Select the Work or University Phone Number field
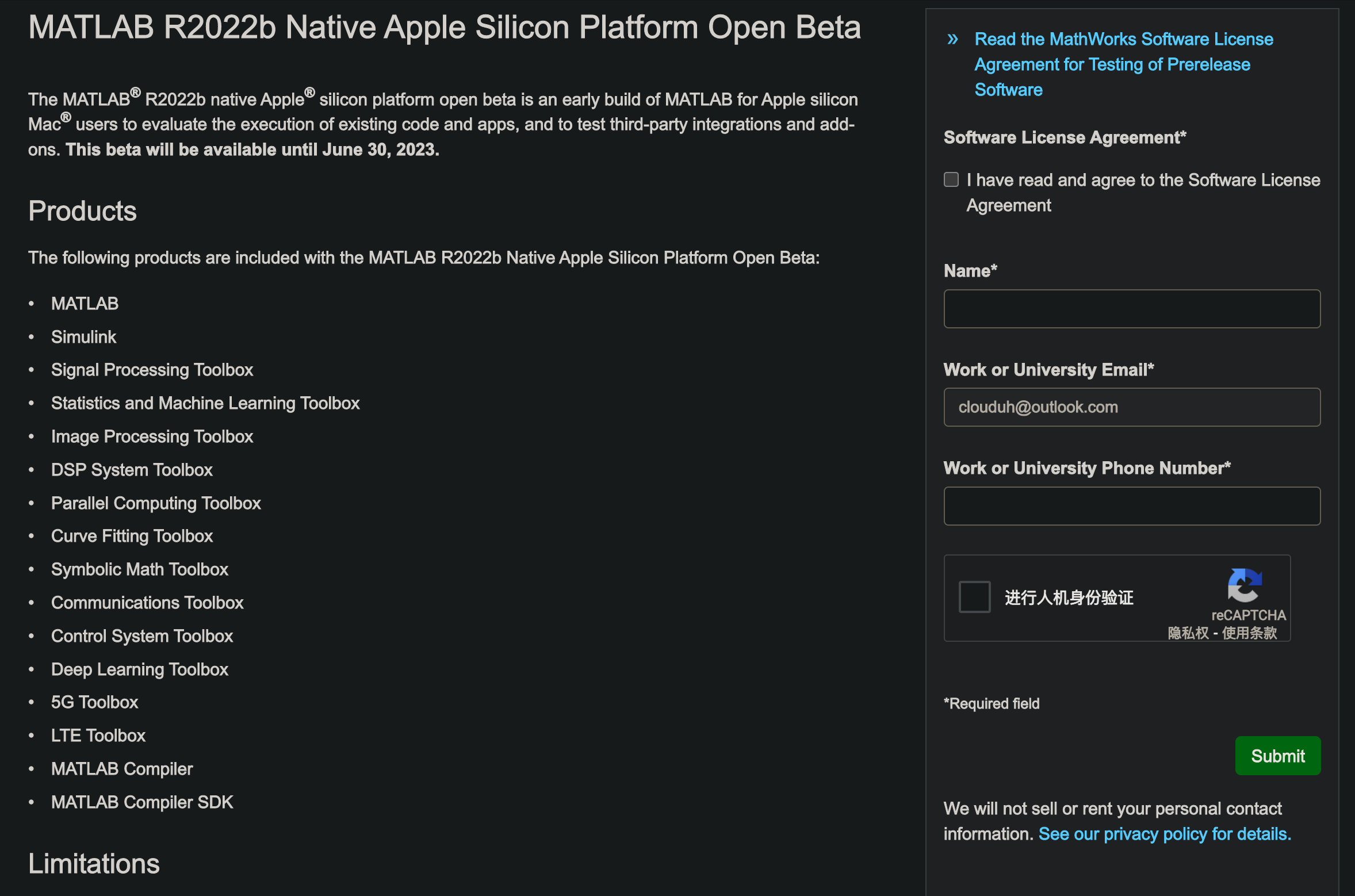Viewport: 1355px width, 896px height. [1132, 506]
